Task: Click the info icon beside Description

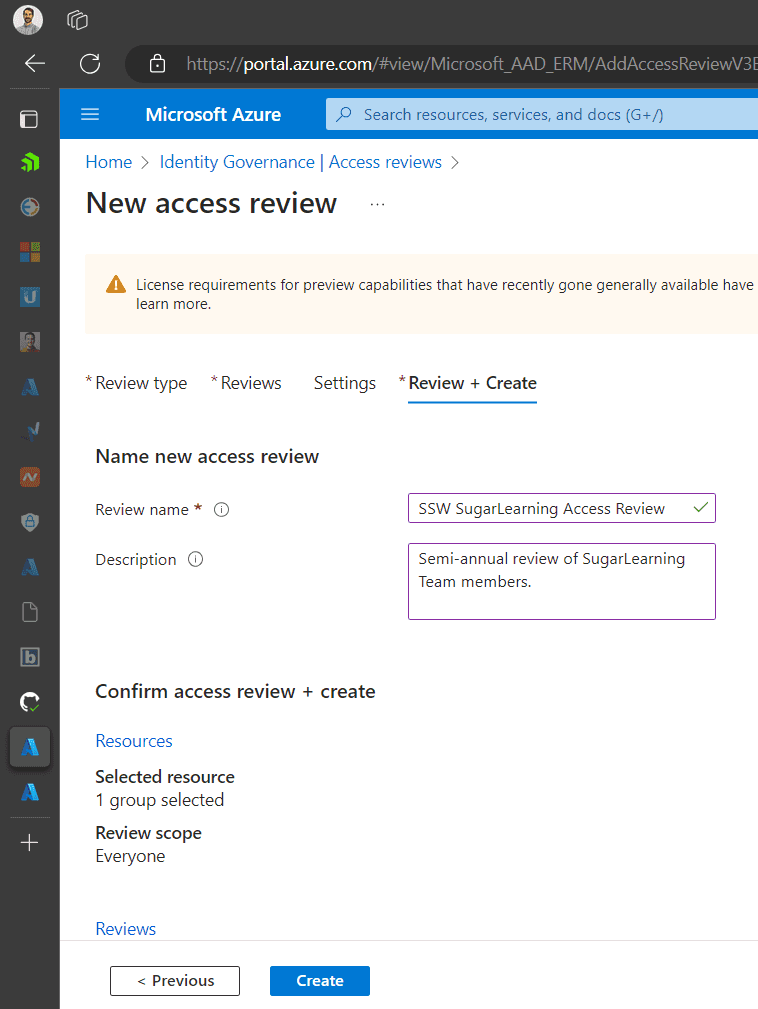Action: (x=196, y=560)
